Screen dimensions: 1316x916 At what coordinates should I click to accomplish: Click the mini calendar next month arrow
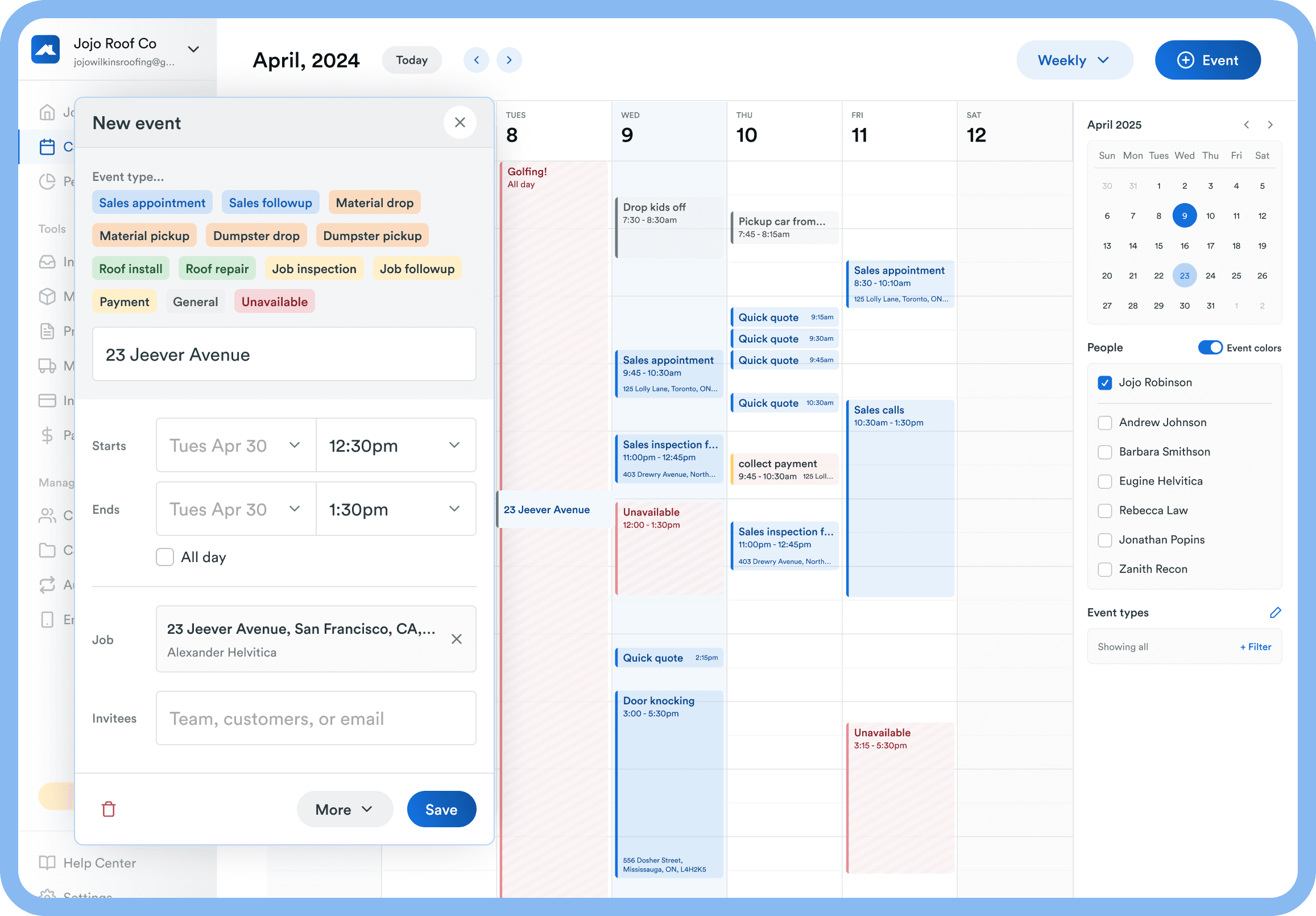1270,125
